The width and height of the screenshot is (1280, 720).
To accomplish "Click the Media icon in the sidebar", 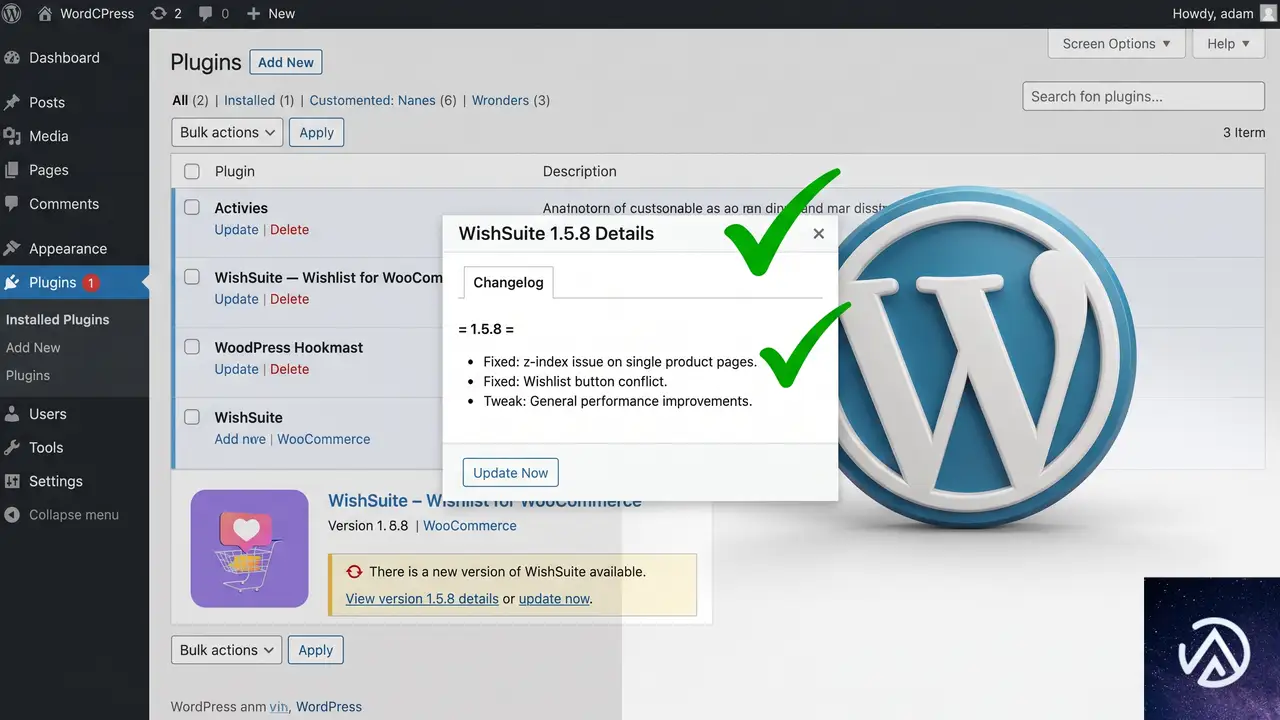I will coord(12,136).
